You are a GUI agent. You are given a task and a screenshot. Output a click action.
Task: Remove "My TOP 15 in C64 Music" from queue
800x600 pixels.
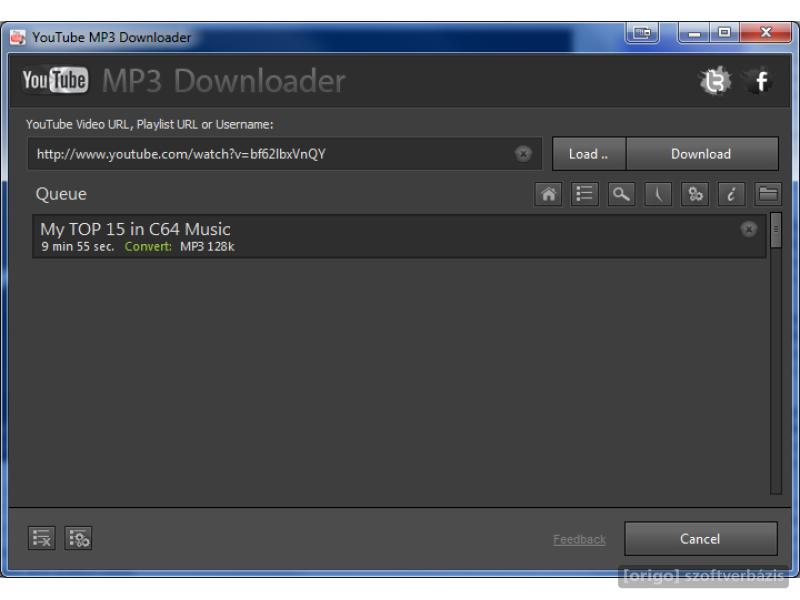tap(748, 230)
